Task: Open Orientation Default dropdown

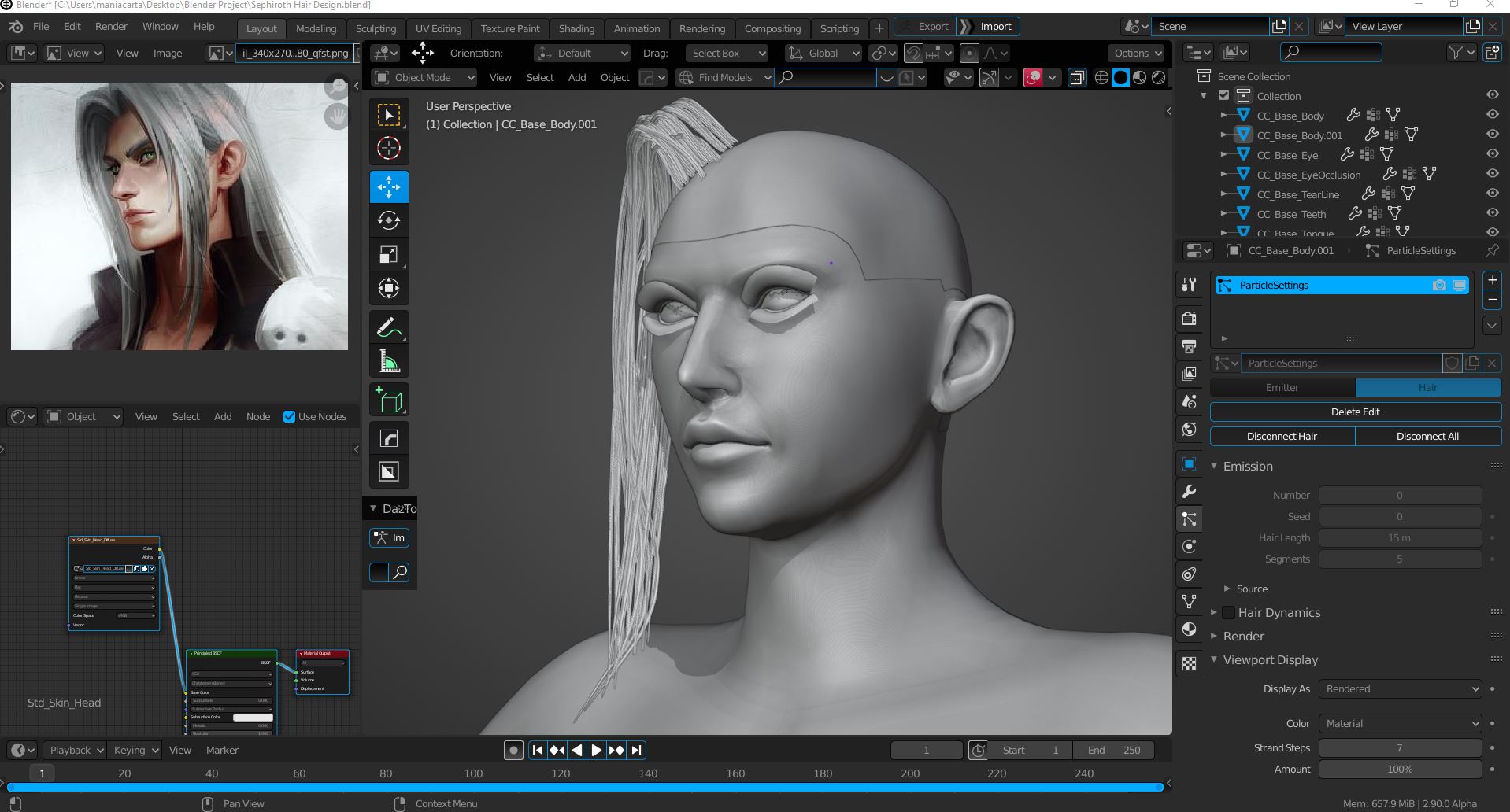Action: (x=583, y=53)
